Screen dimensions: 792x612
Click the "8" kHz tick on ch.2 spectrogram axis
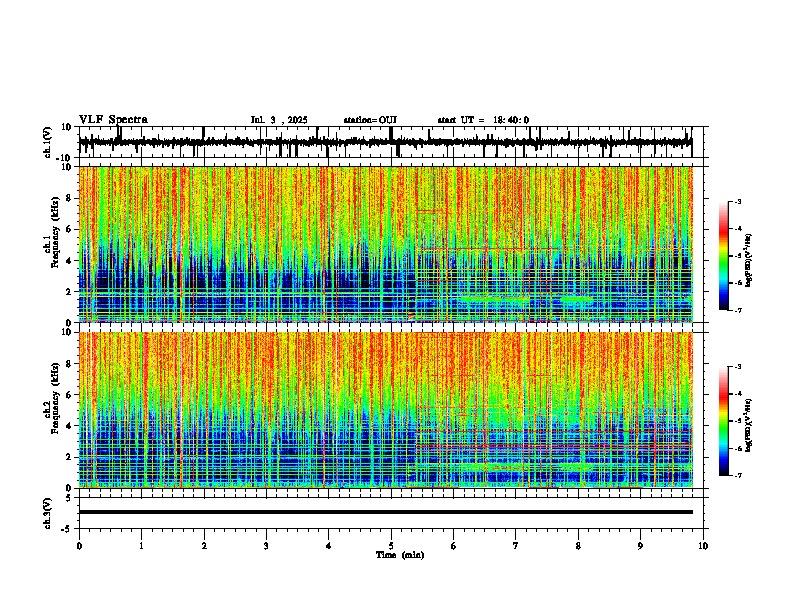tap(70, 364)
